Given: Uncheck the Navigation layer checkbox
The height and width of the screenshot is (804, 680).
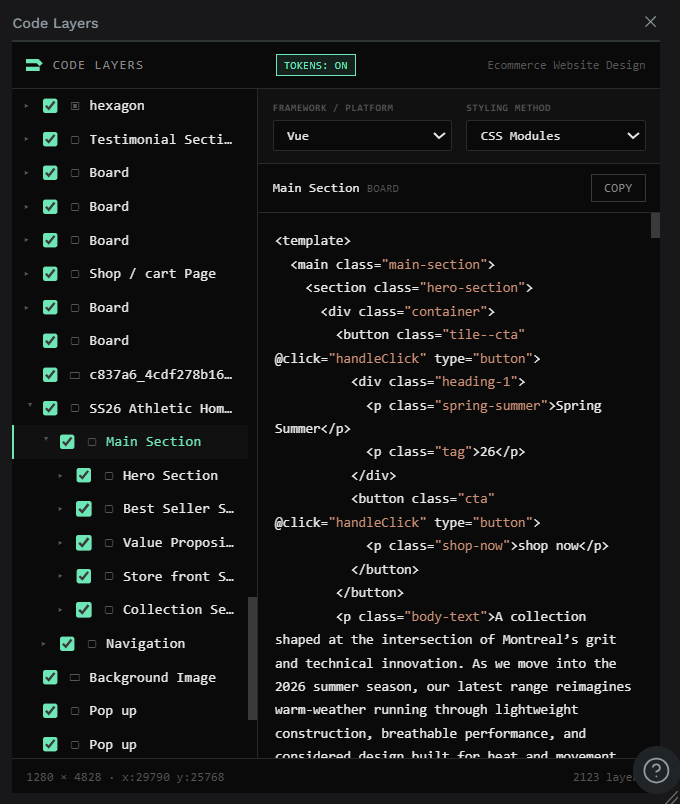Looking at the screenshot, I should point(67,644).
